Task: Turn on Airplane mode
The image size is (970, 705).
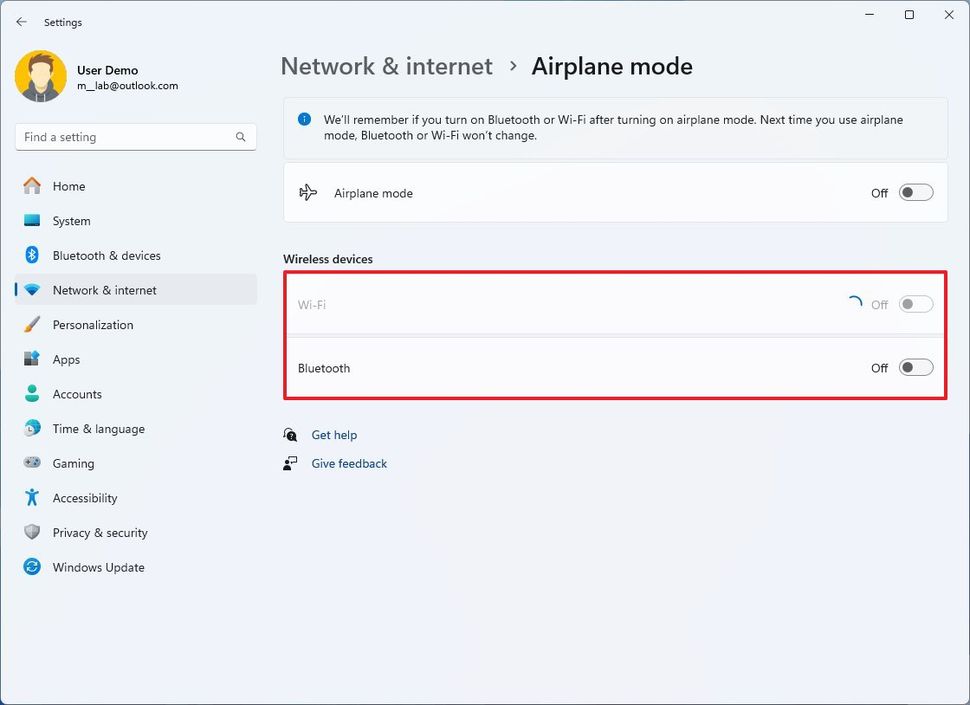Action: click(x=915, y=192)
